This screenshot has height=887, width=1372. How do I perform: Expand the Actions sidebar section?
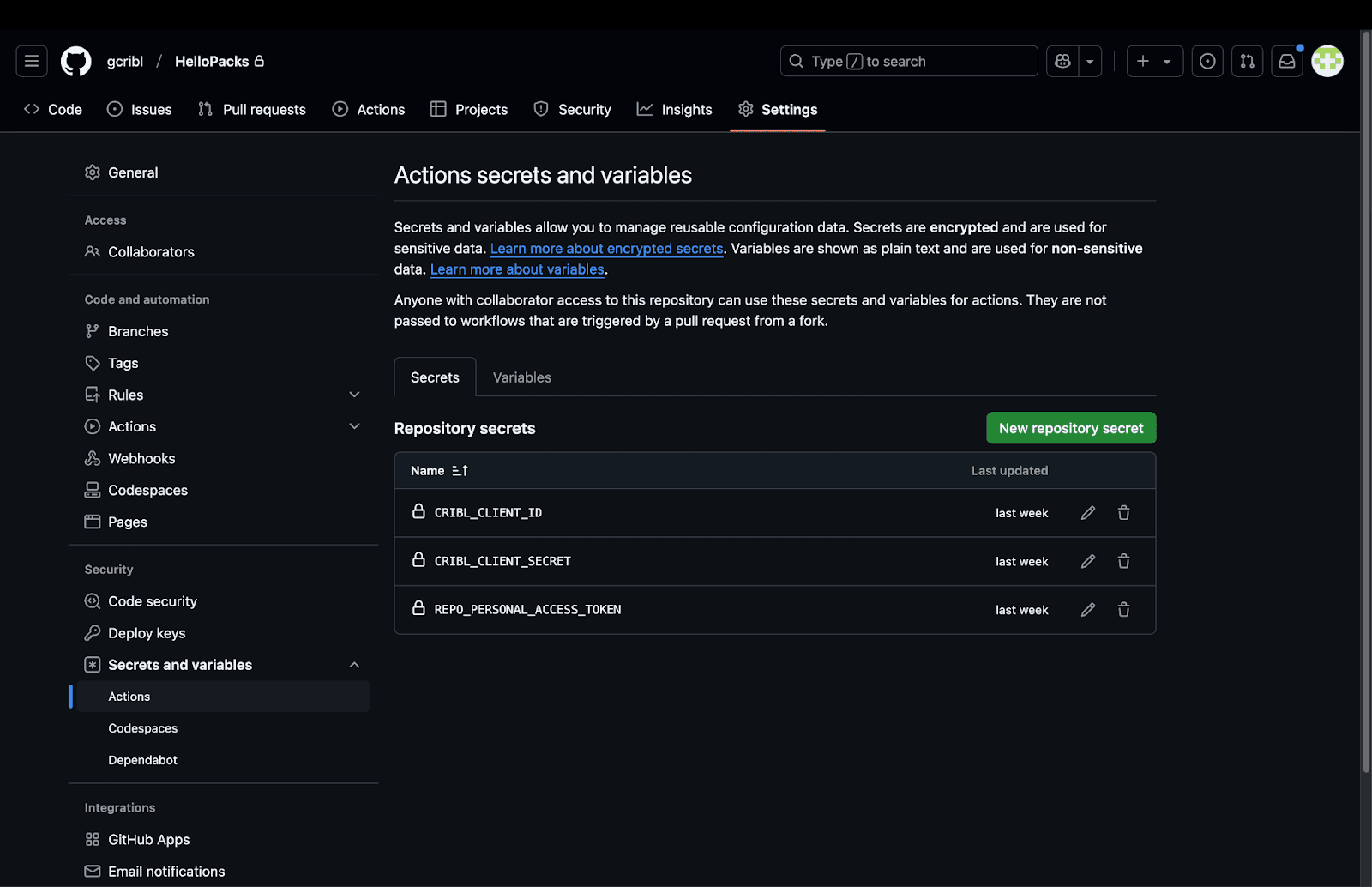coord(354,426)
